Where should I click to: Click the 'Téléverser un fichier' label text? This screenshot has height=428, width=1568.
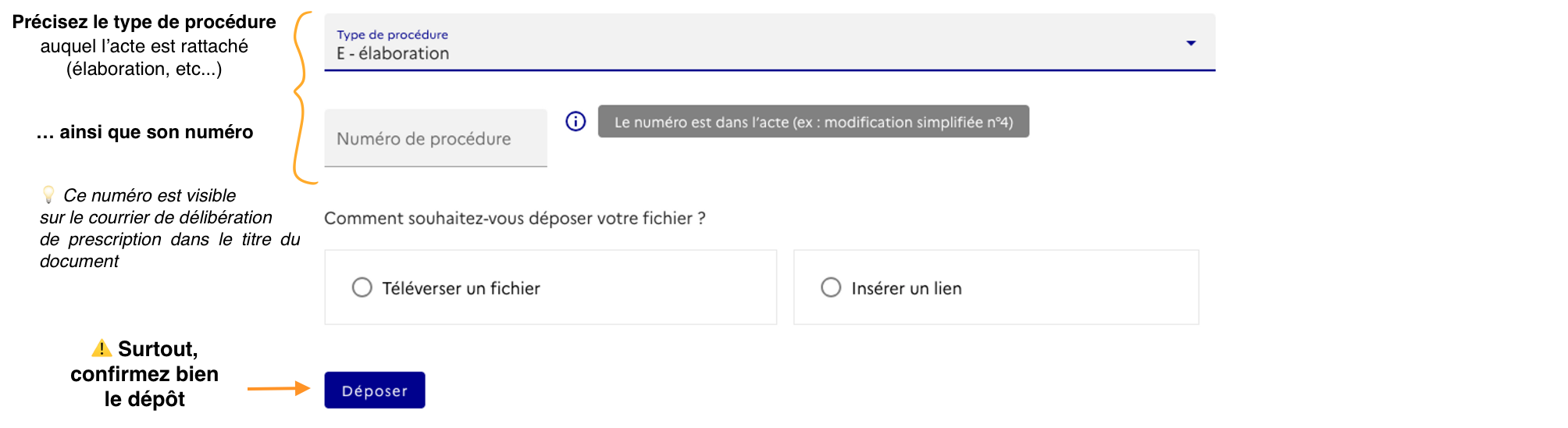(x=461, y=289)
